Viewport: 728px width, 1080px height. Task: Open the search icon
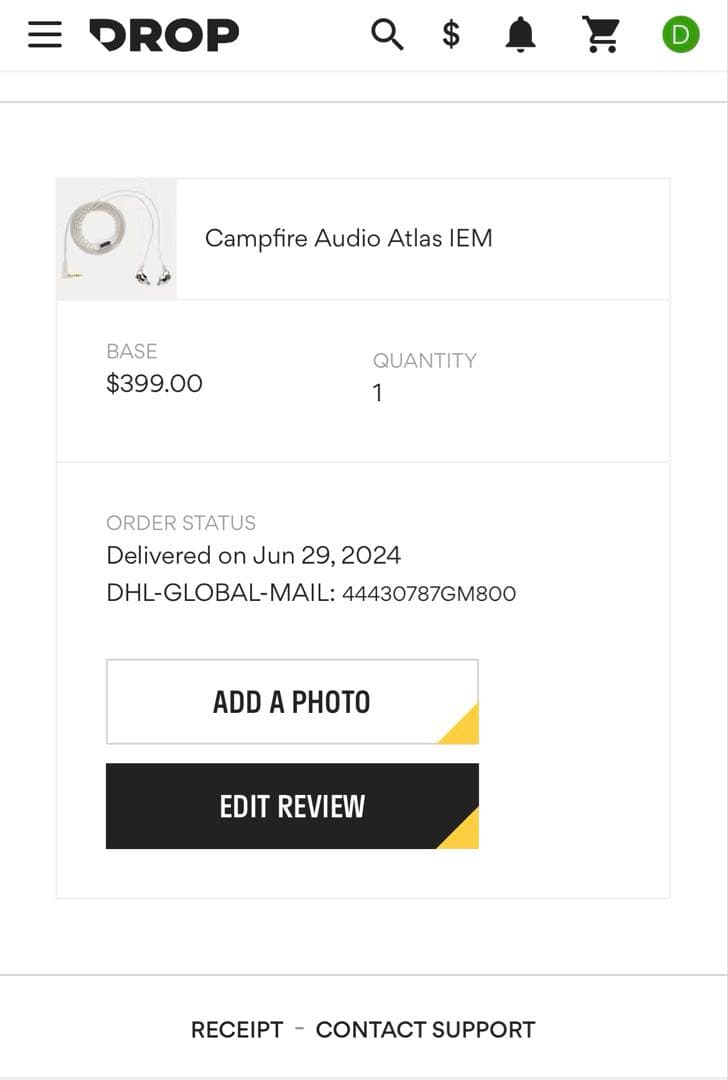(x=387, y=34)
